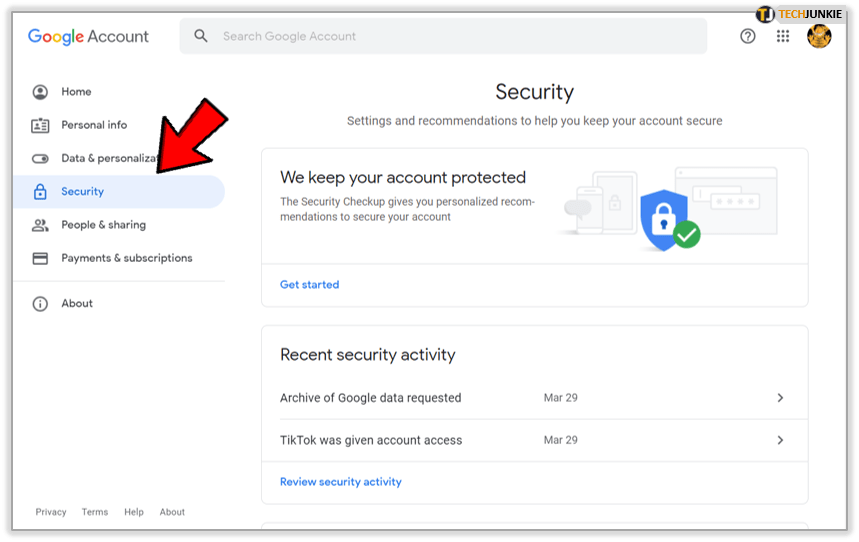Expand Archive of Google data requested chevron
This screenshot has width=859, height=542.
click(x=780, y=398)
